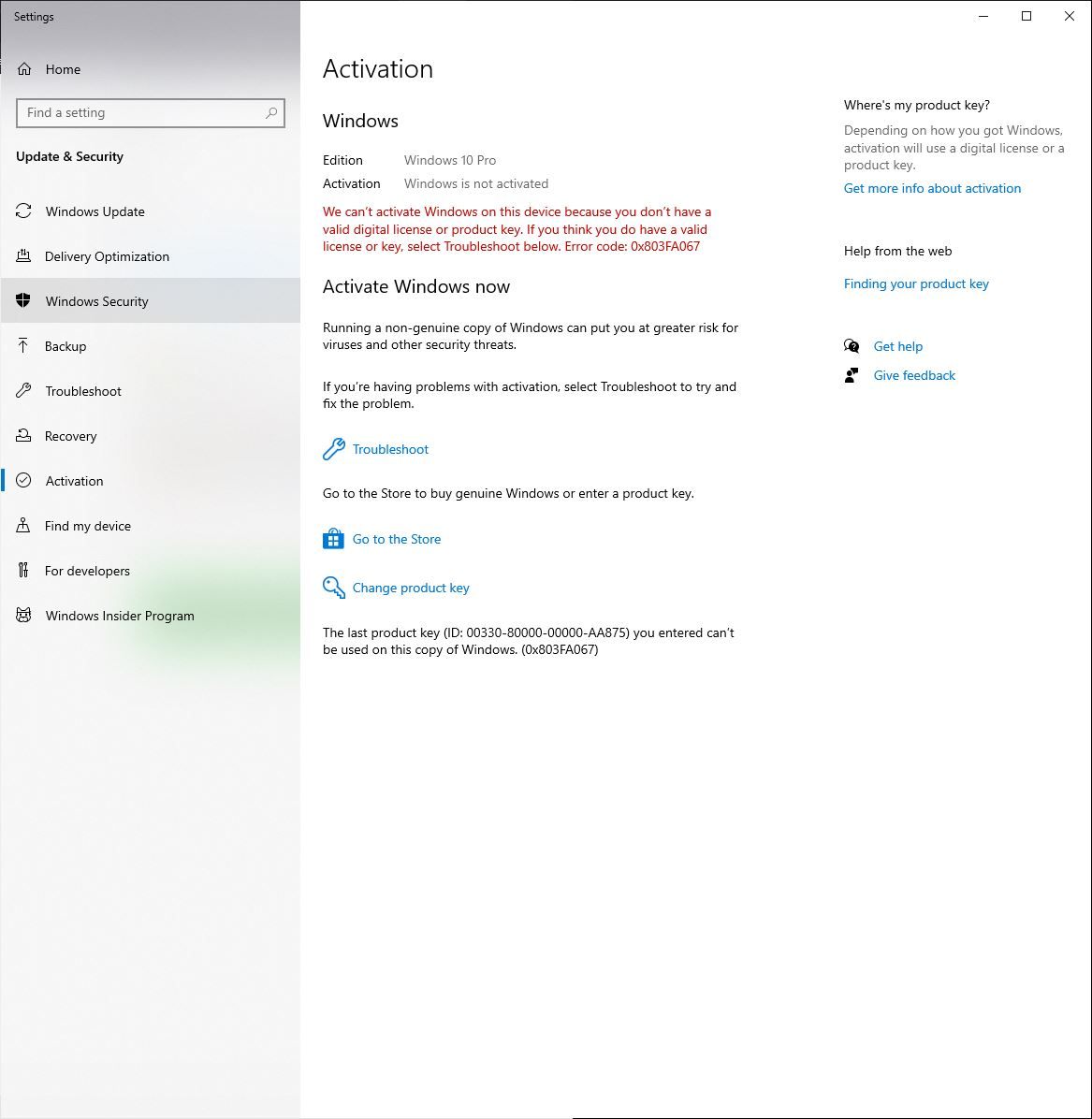The height and width of the screenshot is (1119, 1092).
Task: Click the Home house icon
Action: pyautogui.click(x=24, y=69)
